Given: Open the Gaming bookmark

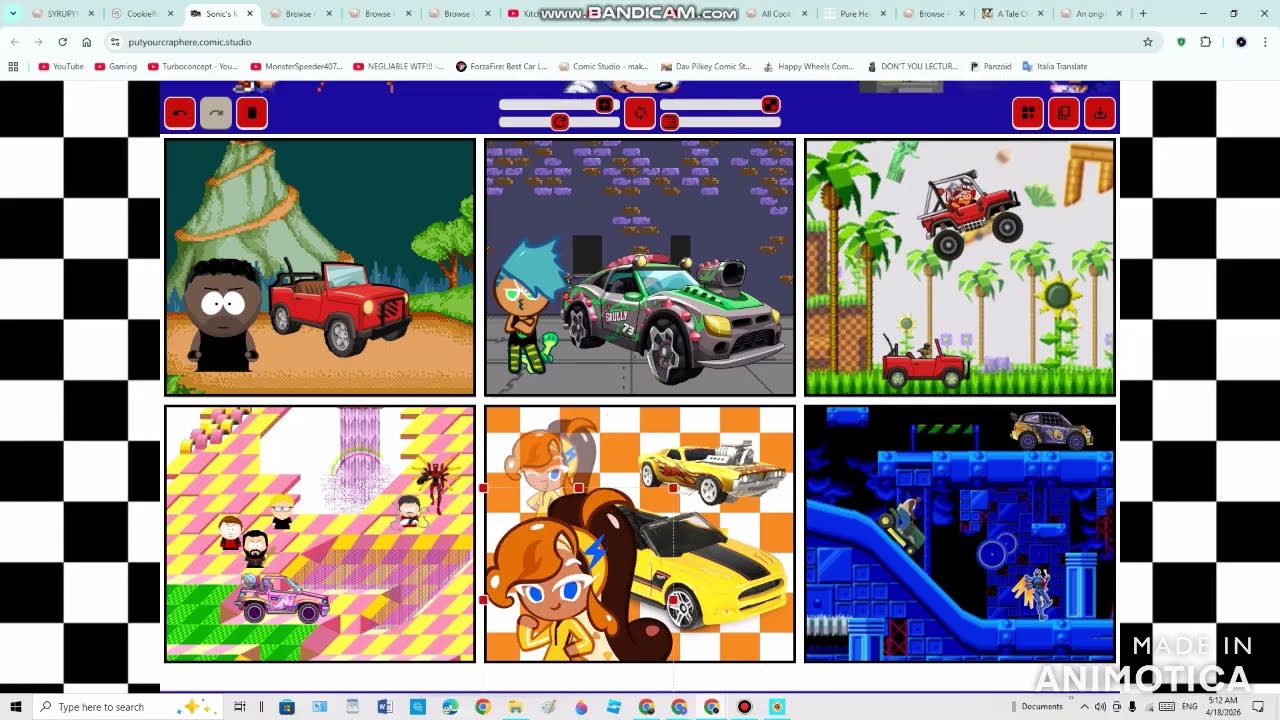Looking at the screenshot, I should pos(116,66).
